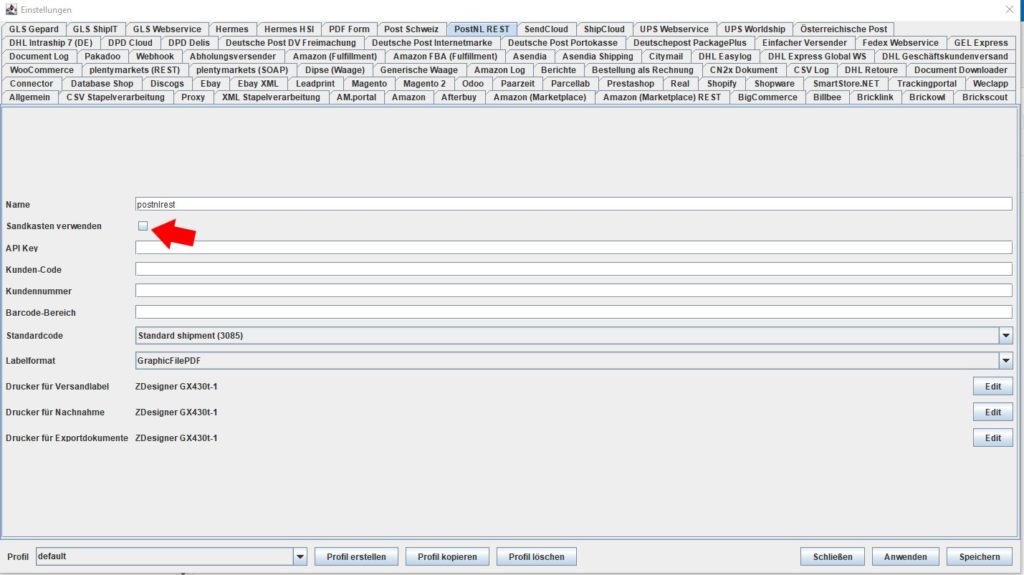Open the Brickscout tab

pyautogui.click(x=984, y=98)
